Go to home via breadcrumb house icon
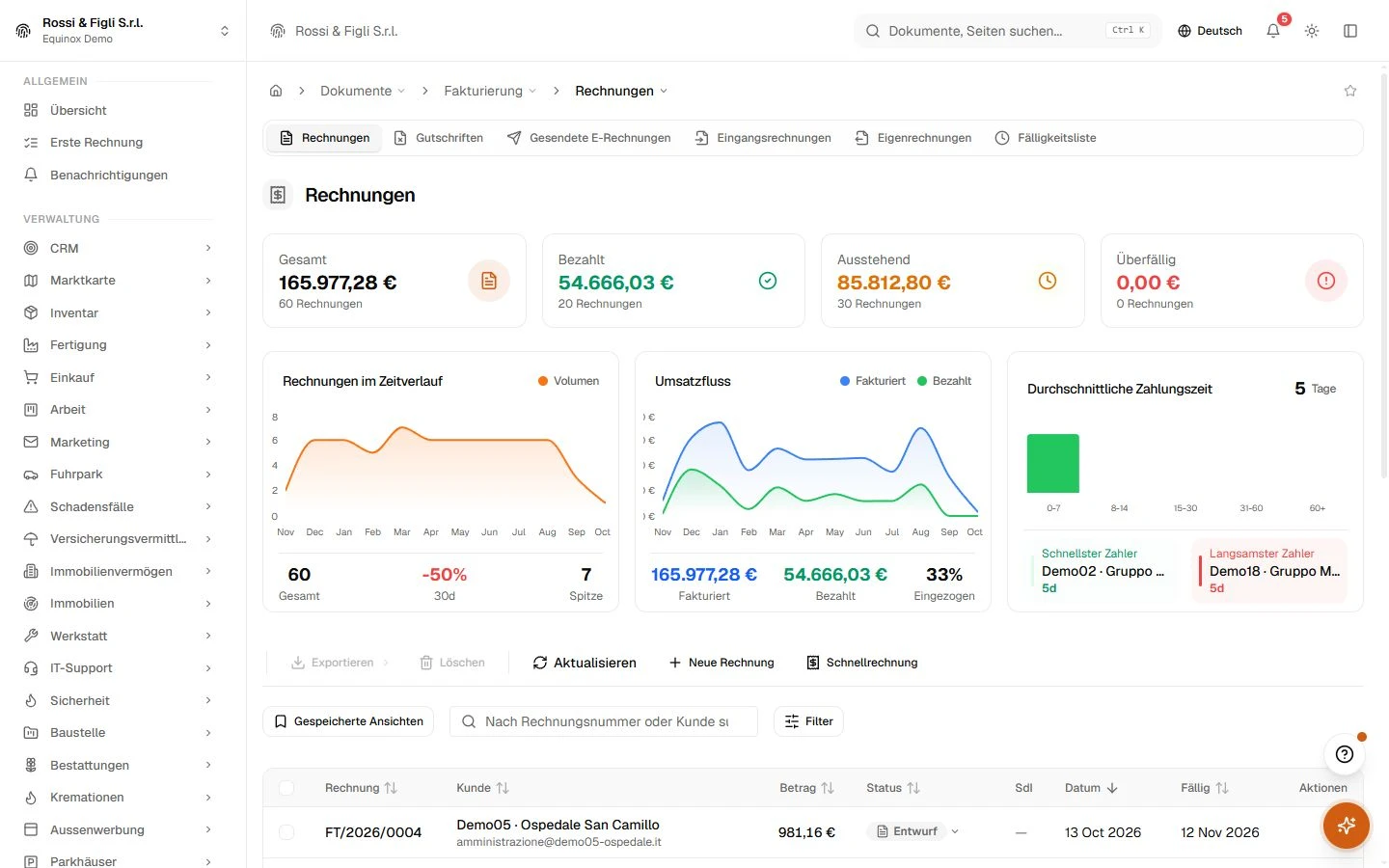This screenshot has width=1389, height=868. tap(276, 91)
